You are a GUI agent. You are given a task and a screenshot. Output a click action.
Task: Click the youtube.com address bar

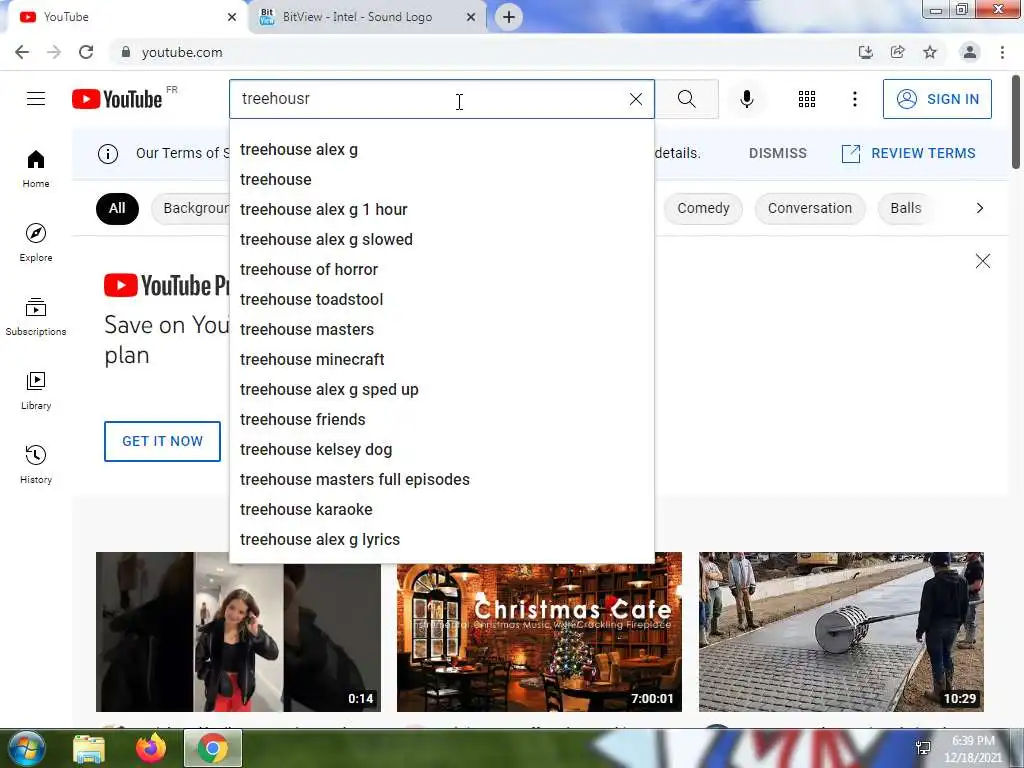point(483,52)
